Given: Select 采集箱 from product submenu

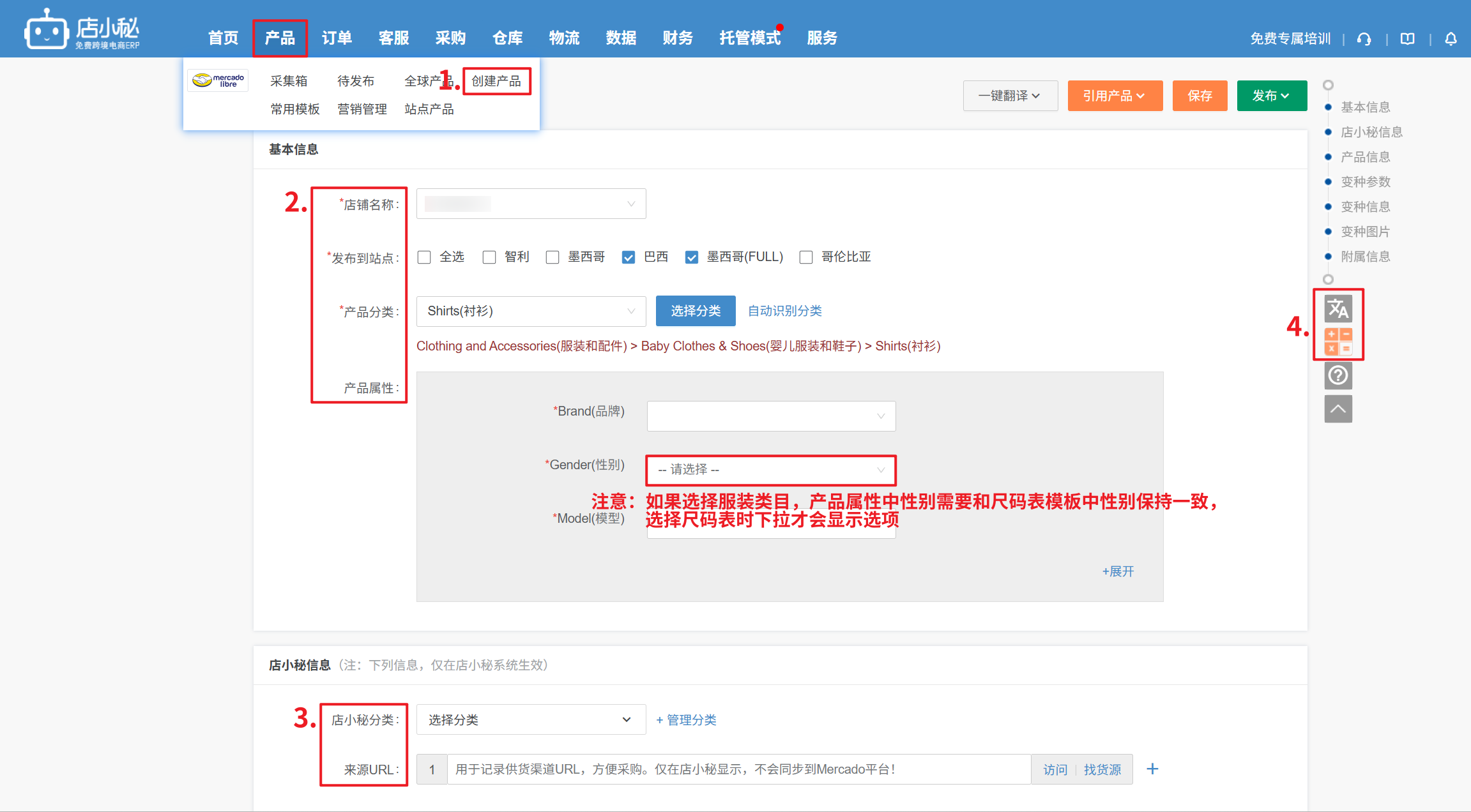Looking at the screenshot, I should [289, 81].
